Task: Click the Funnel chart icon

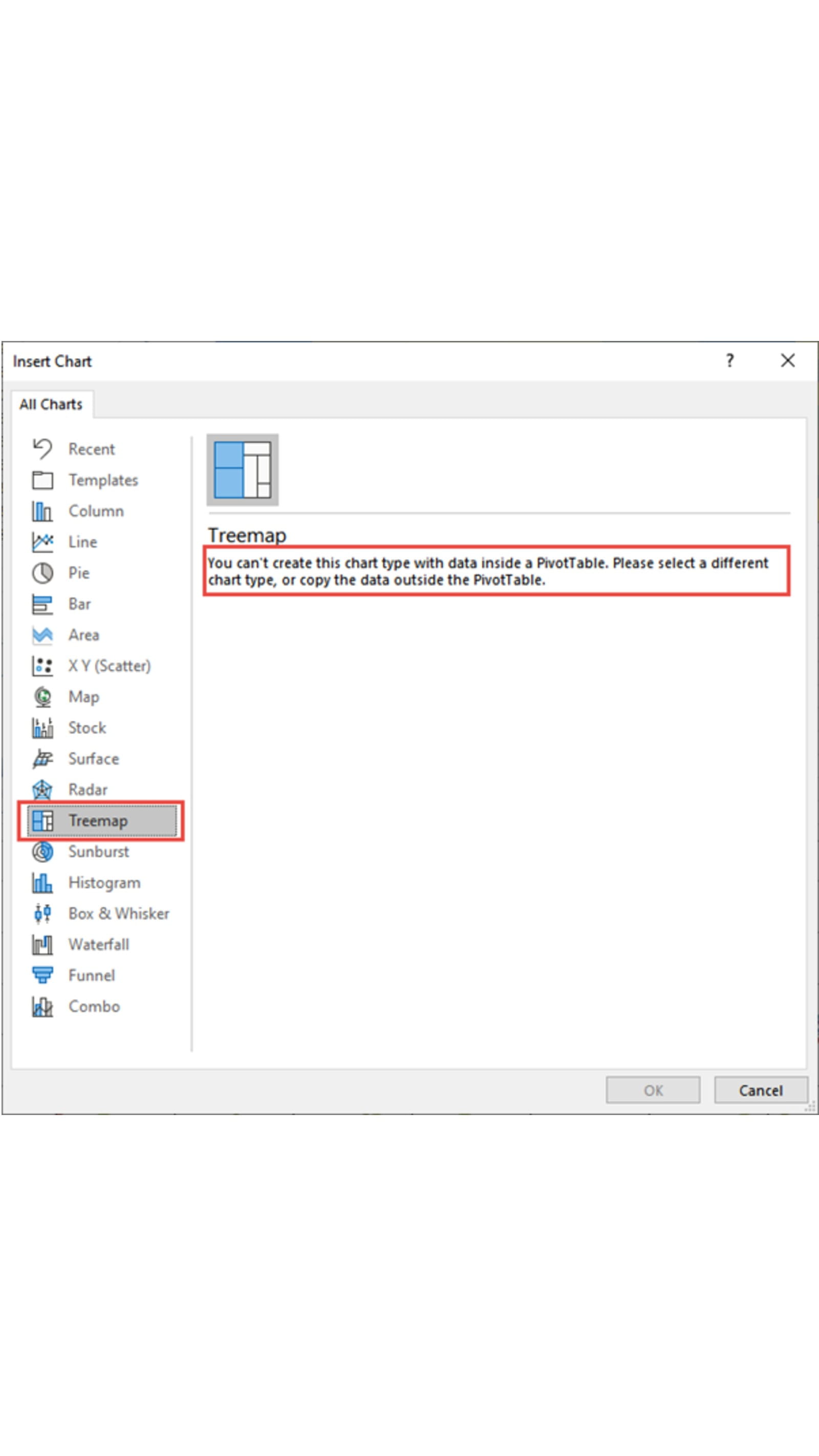Action: pos(42,975)
